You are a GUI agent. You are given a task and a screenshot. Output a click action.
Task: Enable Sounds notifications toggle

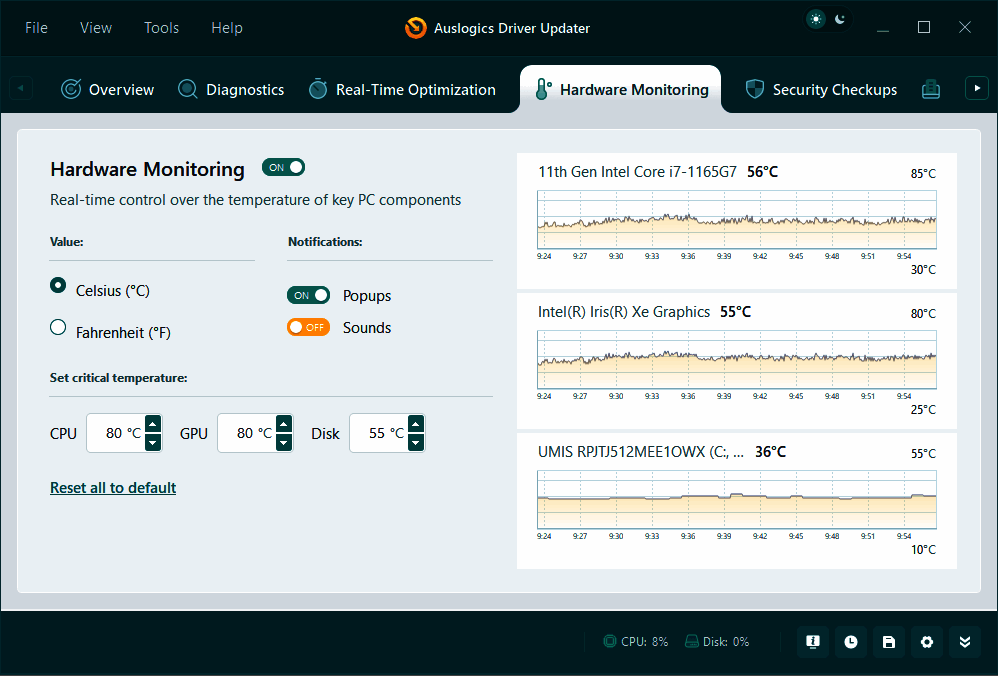(x=308, y=327)
